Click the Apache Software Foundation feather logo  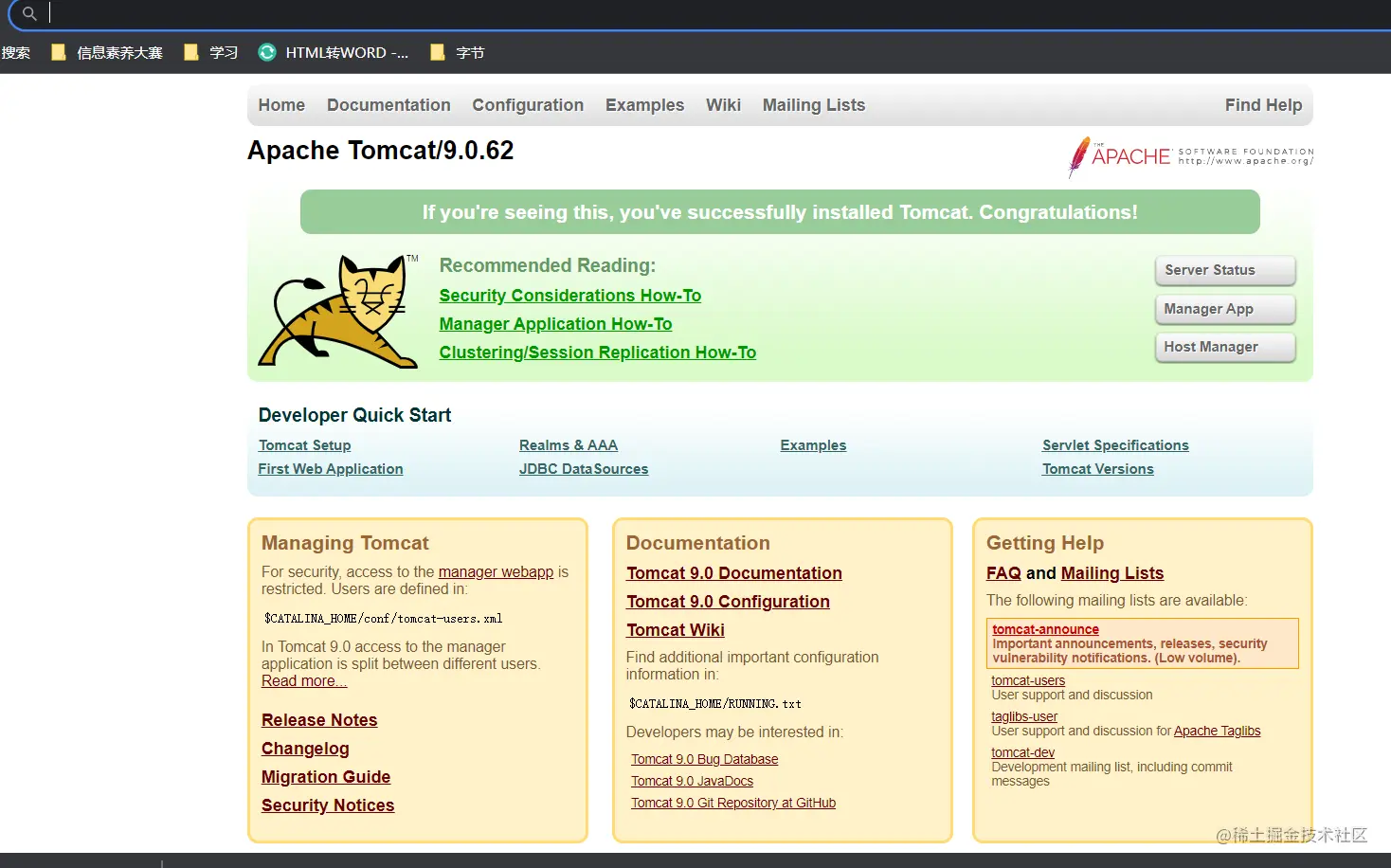pos(1190,157)
